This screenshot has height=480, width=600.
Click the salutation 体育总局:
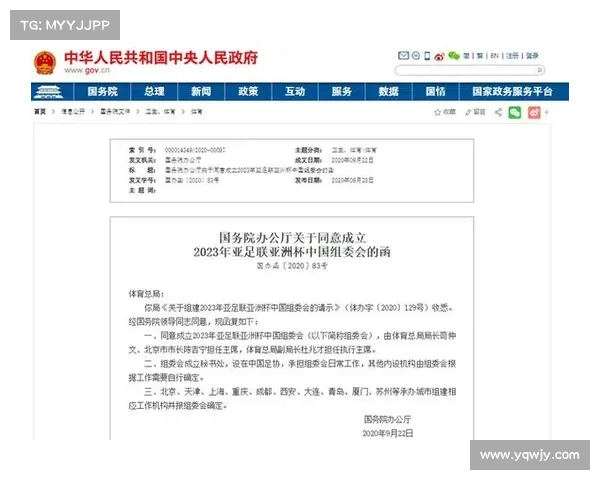point(146,294)
